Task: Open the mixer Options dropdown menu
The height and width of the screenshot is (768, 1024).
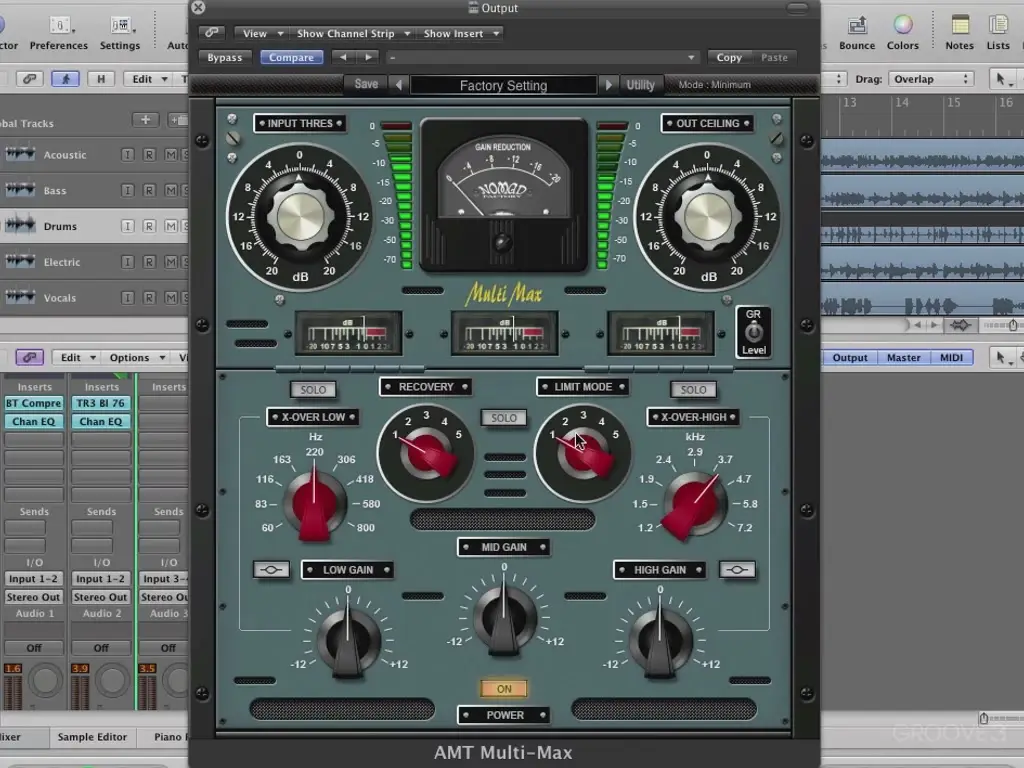Action: (x=136, y=357)
